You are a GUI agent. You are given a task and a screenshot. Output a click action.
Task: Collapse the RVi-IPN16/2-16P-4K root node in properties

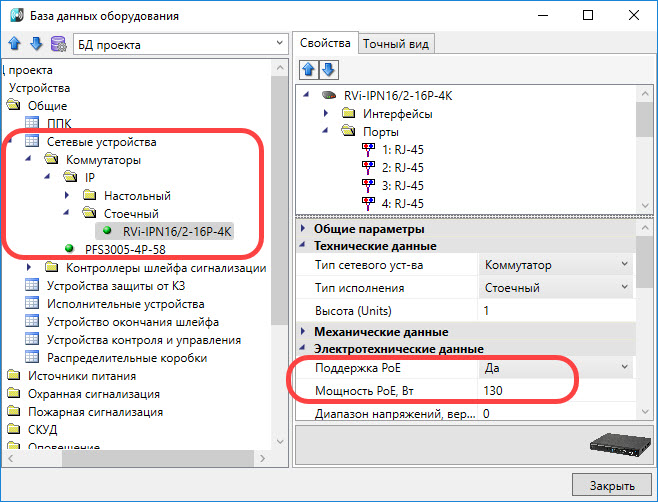tap(306, 94)
